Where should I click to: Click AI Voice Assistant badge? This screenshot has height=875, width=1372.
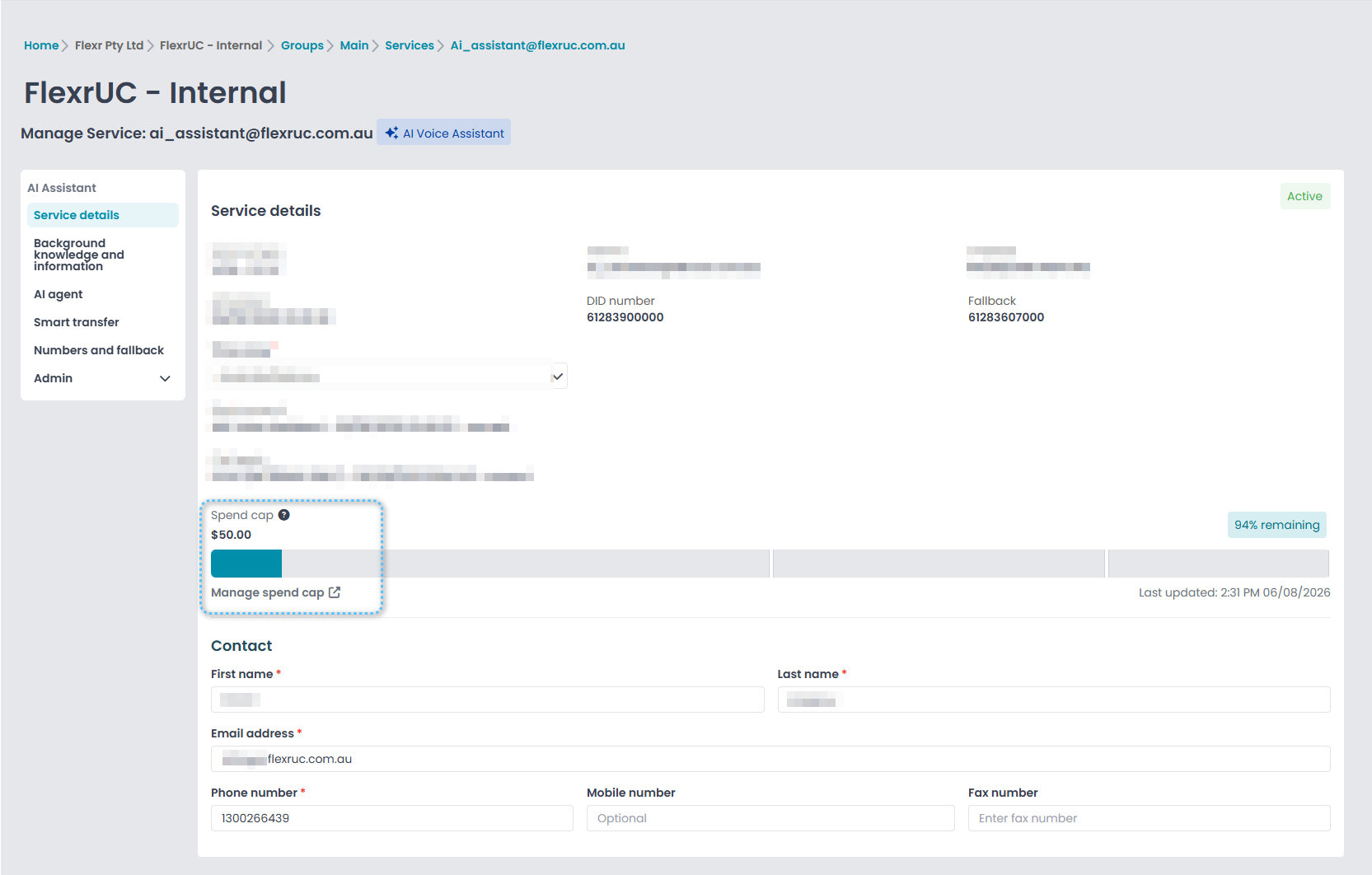click(x=443, y=133)
